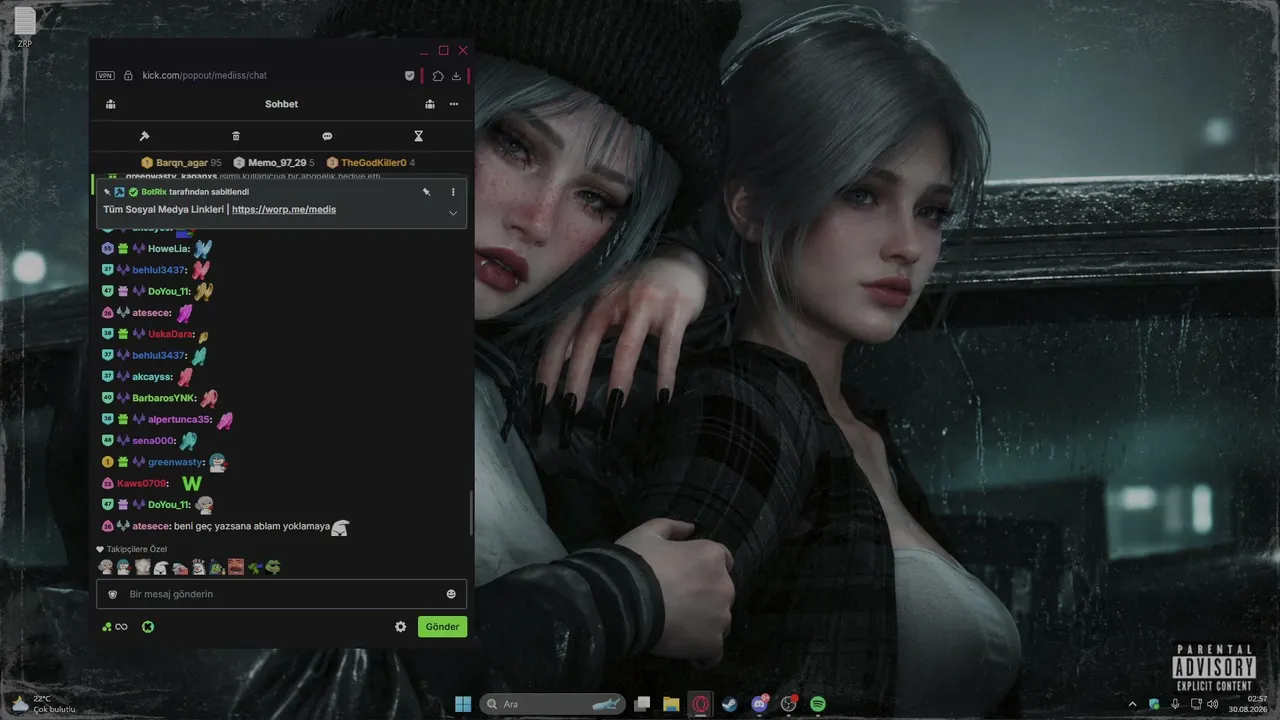Open the three-dot chat options menu
This screenshot has width=1280, height=720.
[x=454, y=104]
